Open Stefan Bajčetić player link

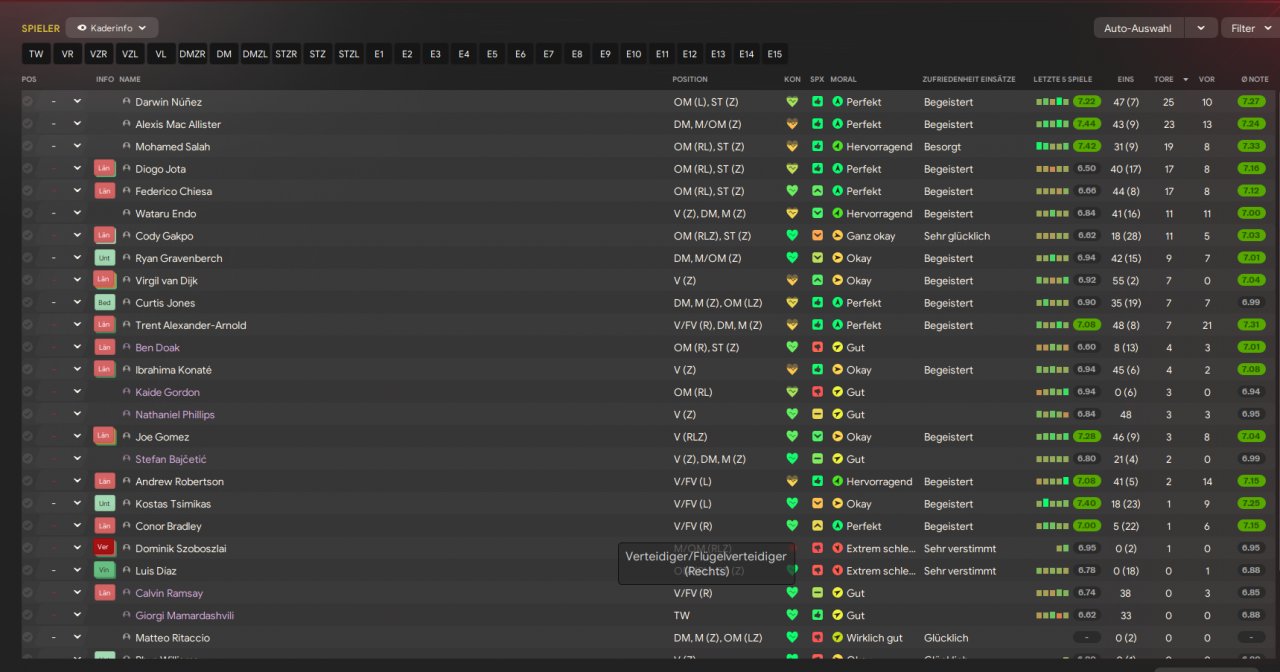(171, 459)
